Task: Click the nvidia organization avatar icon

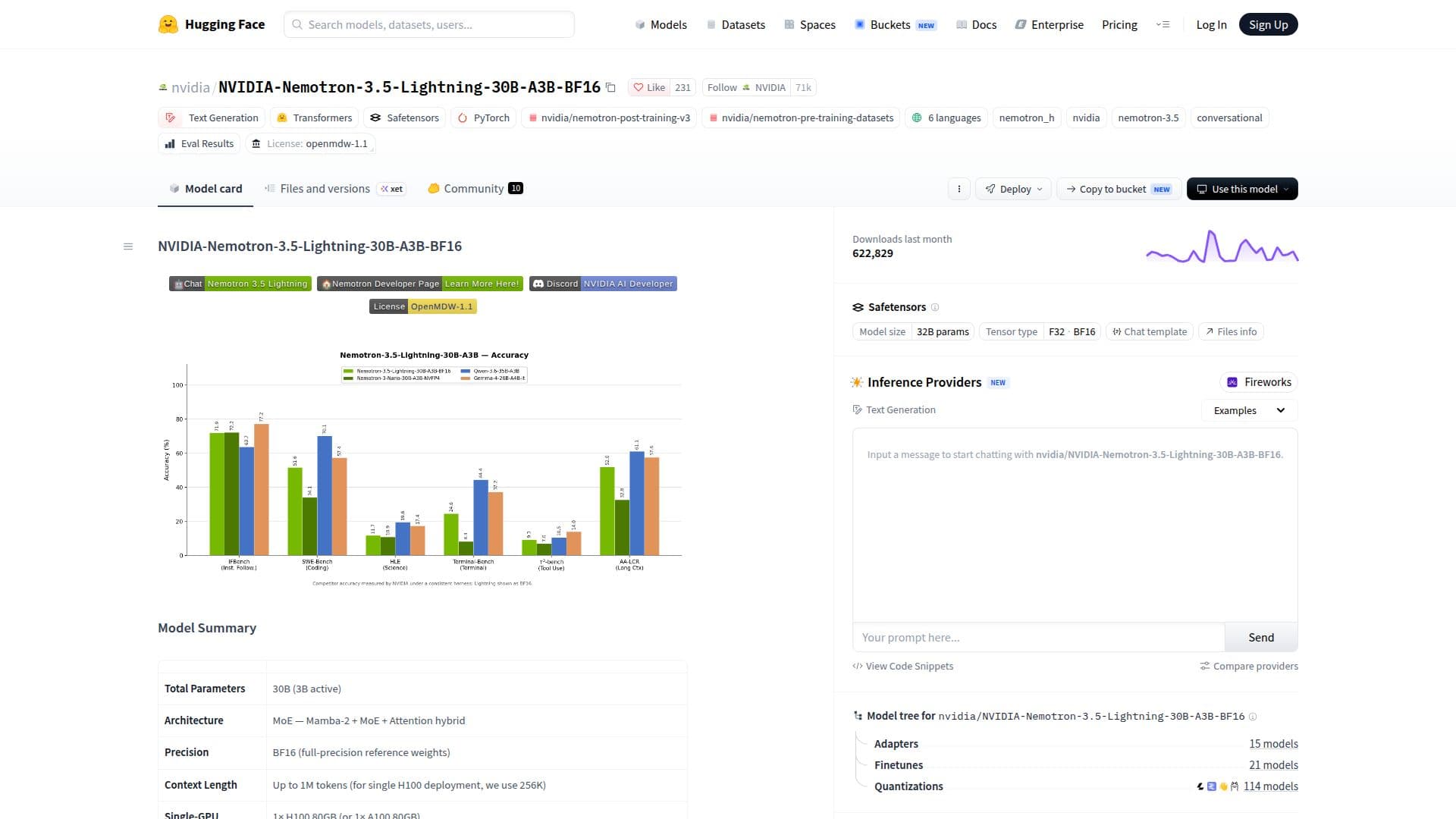Action: (162, 87)
